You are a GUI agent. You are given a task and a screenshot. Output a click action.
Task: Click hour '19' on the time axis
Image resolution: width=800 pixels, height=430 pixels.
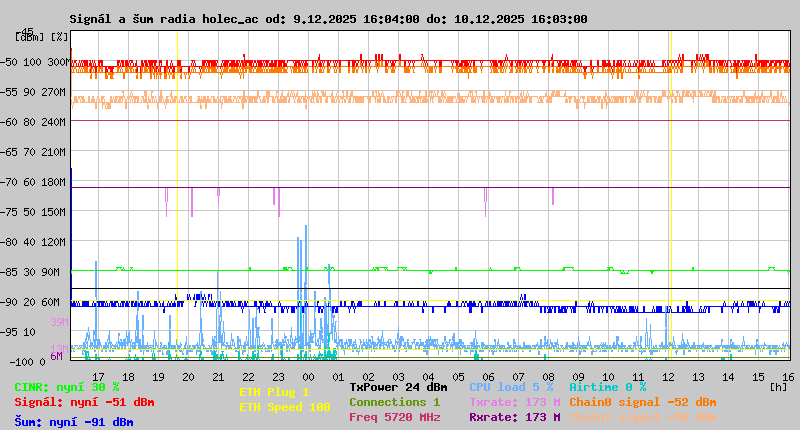[x=159, y=377]
